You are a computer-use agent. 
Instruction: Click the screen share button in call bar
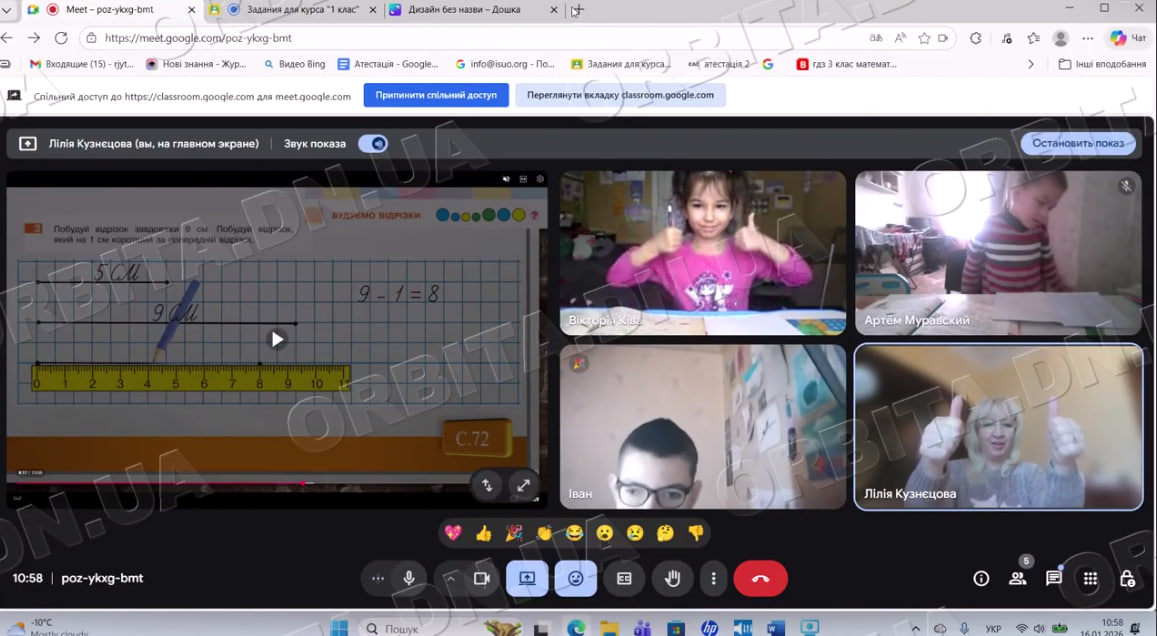point(527,578)
